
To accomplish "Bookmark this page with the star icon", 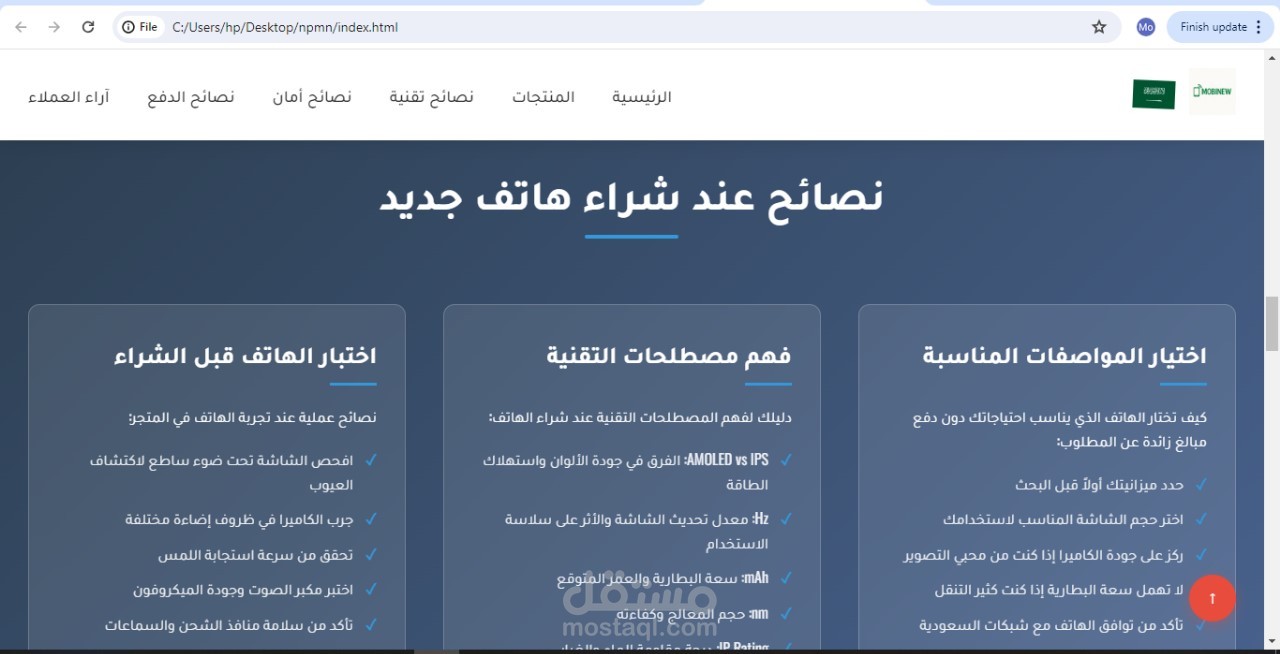I will coord(1099,27).
